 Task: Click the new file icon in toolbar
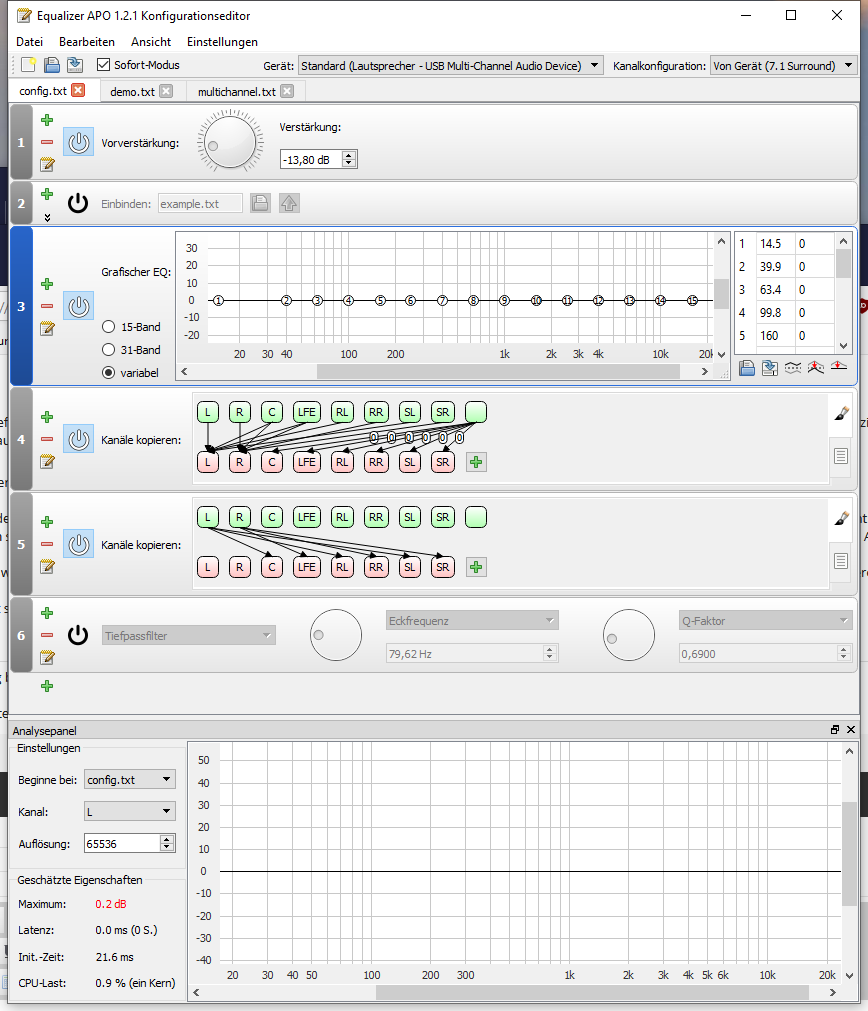pyautogui.click(x=29, y=65)
